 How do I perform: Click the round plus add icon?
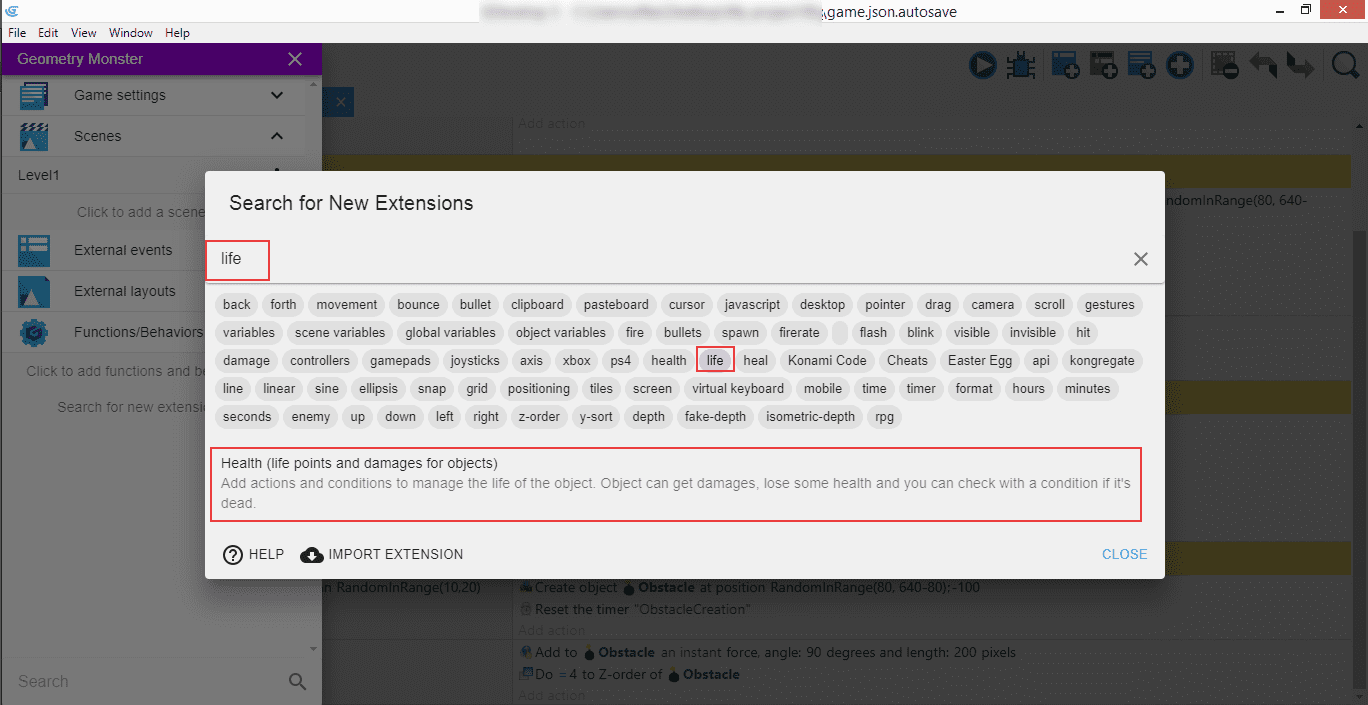[1180, 66]
